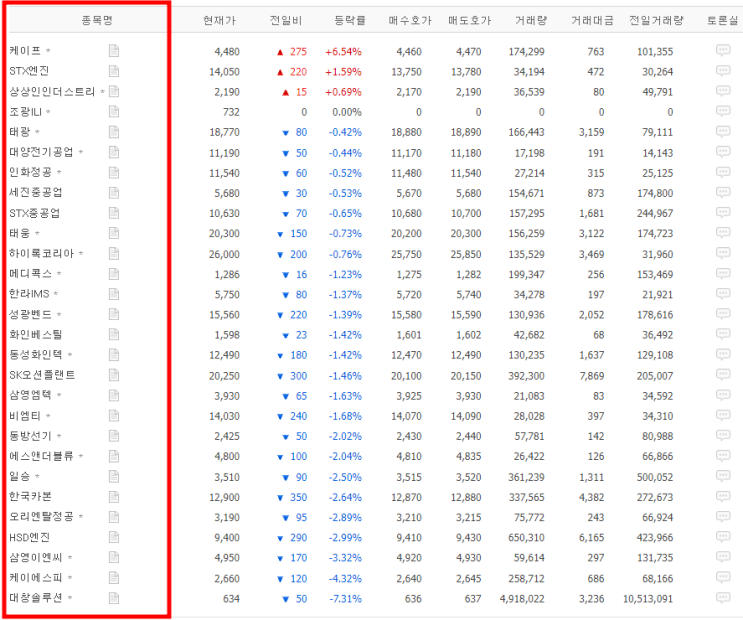Open discussion room icon for 성광벤드

point(723,314)
